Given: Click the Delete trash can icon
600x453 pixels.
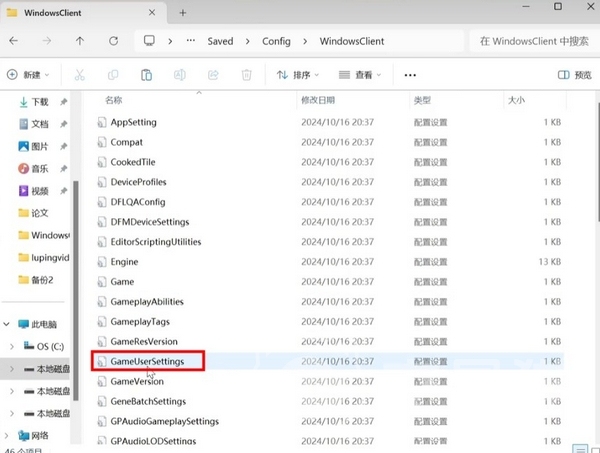Looking at the screenshot, I should [x=246, y=75].
